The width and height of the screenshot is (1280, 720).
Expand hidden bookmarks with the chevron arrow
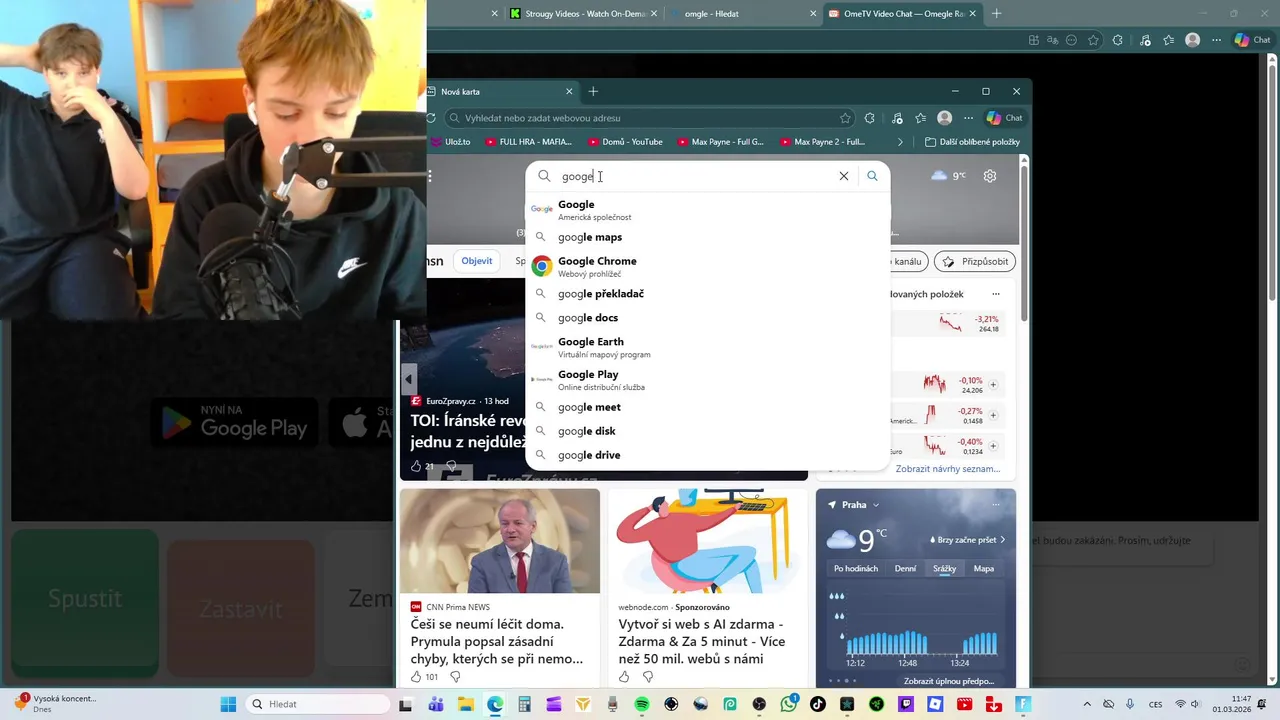tap(900, 142)
